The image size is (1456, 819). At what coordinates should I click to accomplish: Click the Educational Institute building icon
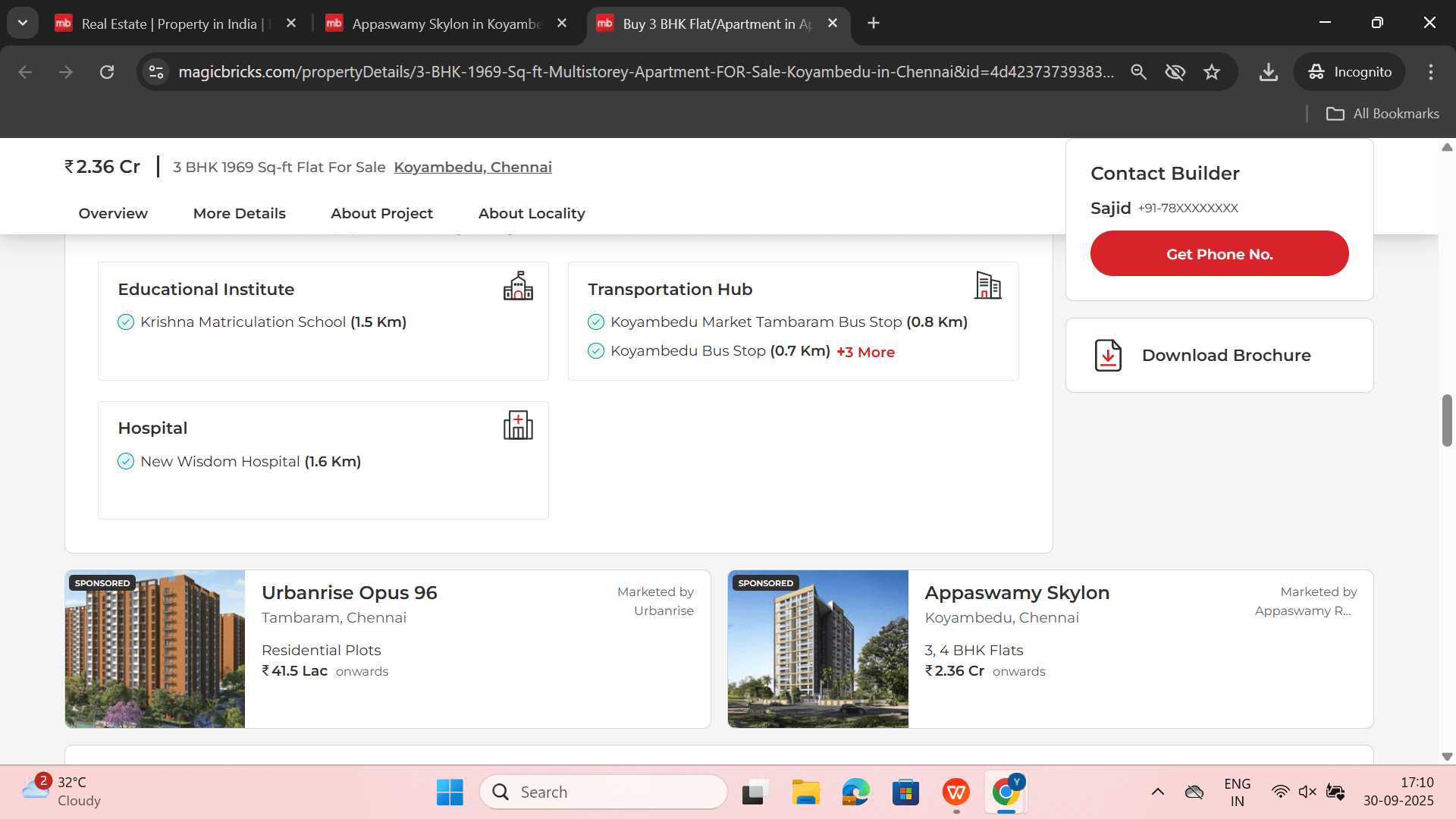click(518, 286)
